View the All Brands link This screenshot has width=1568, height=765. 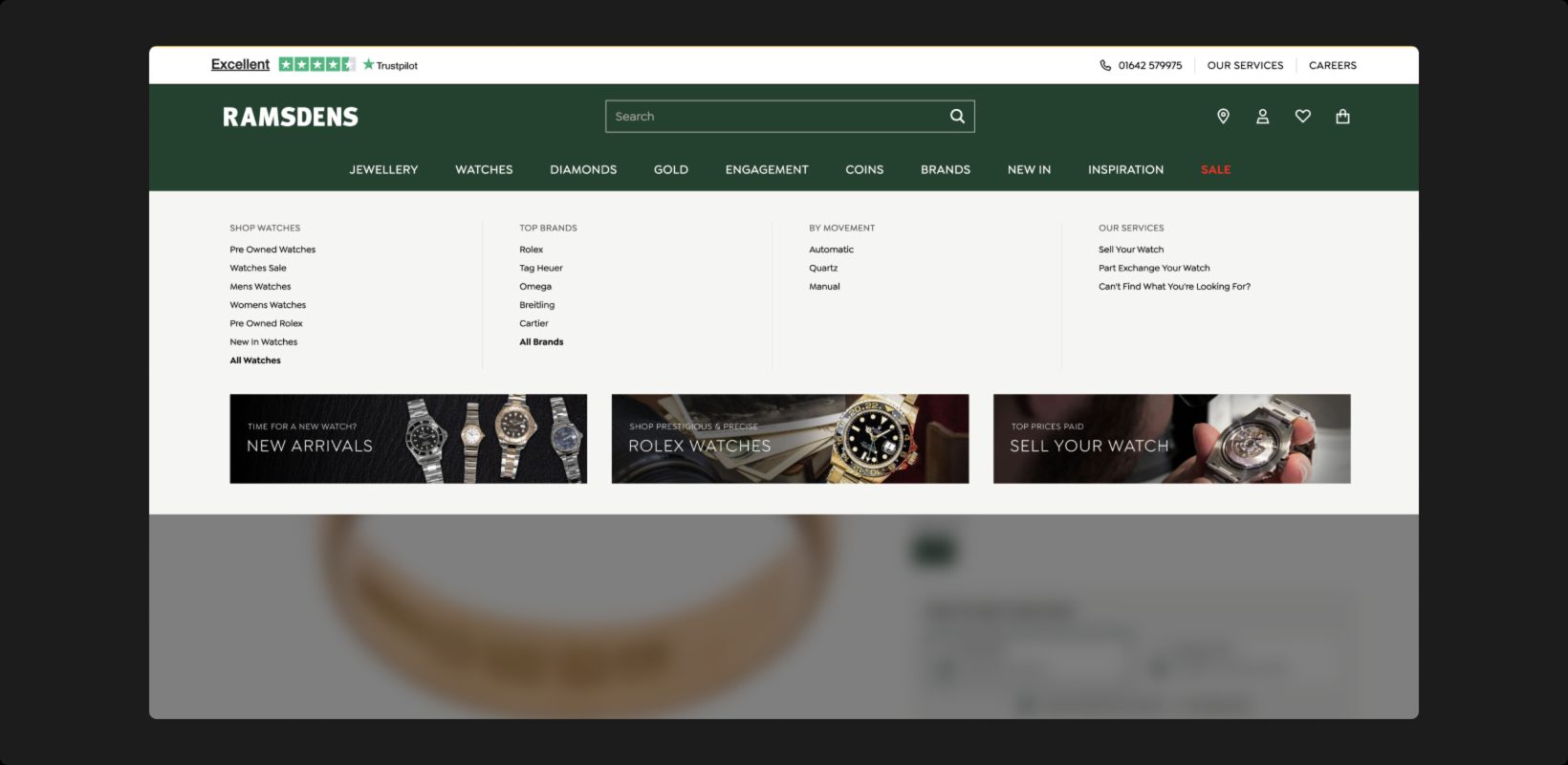coord(541,342)
